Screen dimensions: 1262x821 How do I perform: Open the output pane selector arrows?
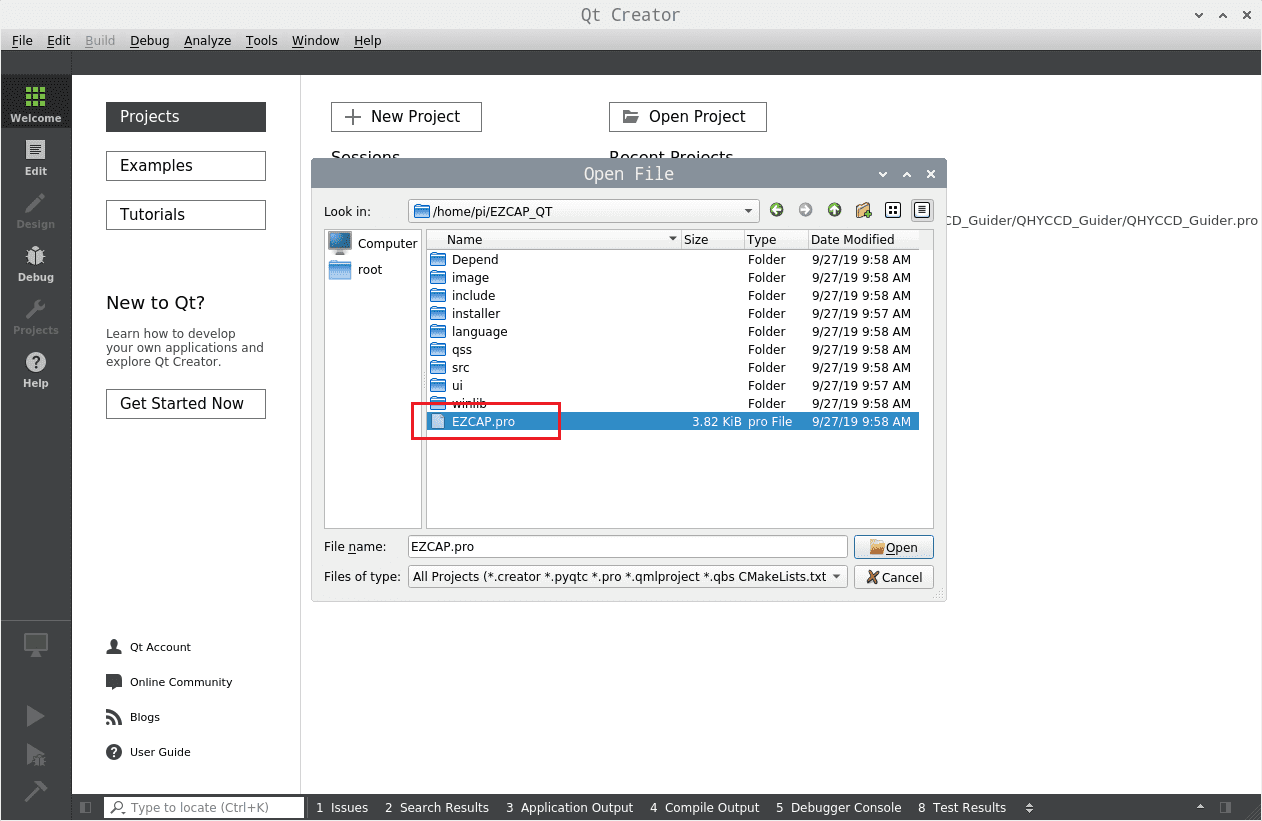[1029, 808]
